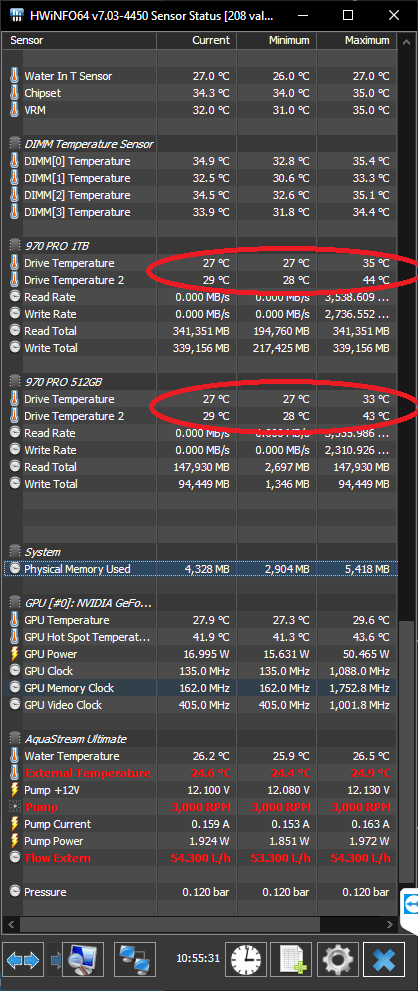The height and width of the screenshot is (991, 418).
Task: Click the clock reset timer icon
Action: (x=247, y=961)
